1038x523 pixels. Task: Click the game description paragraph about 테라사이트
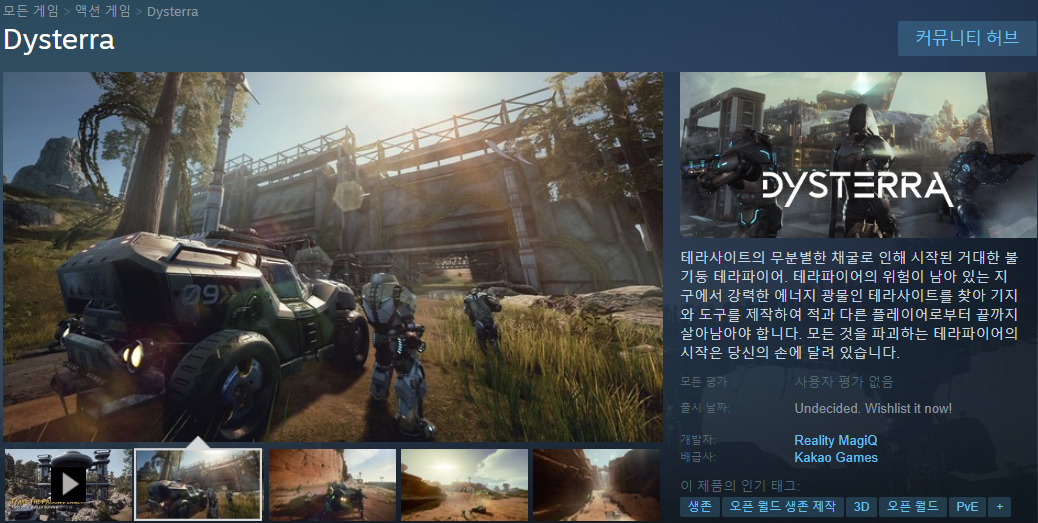pos(849,305)
